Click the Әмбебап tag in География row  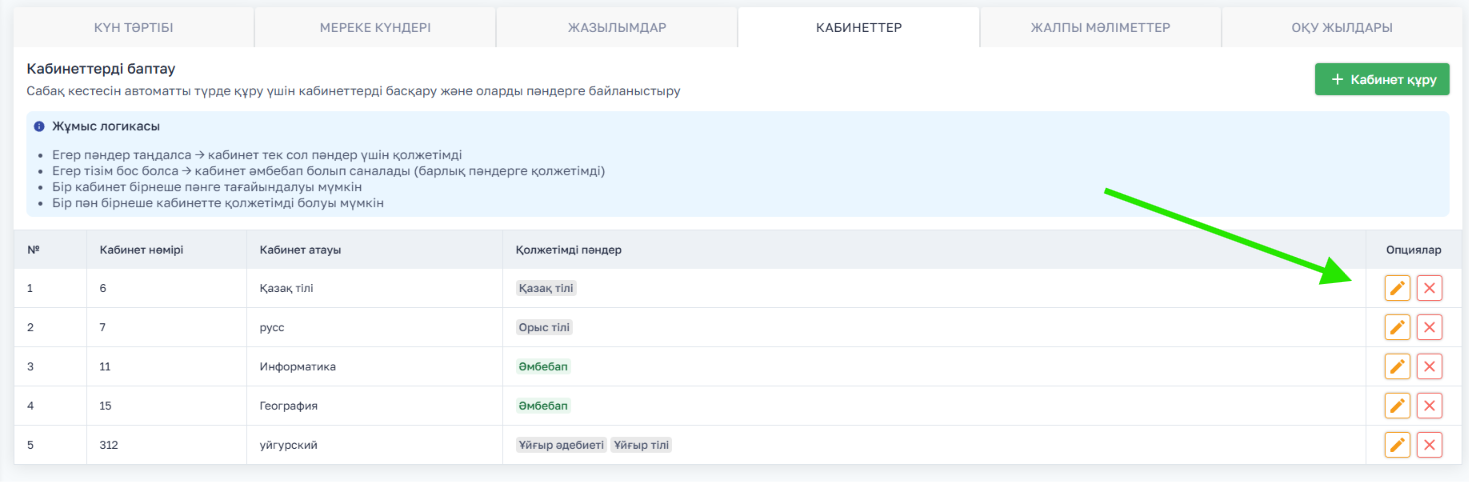point(543,406)
